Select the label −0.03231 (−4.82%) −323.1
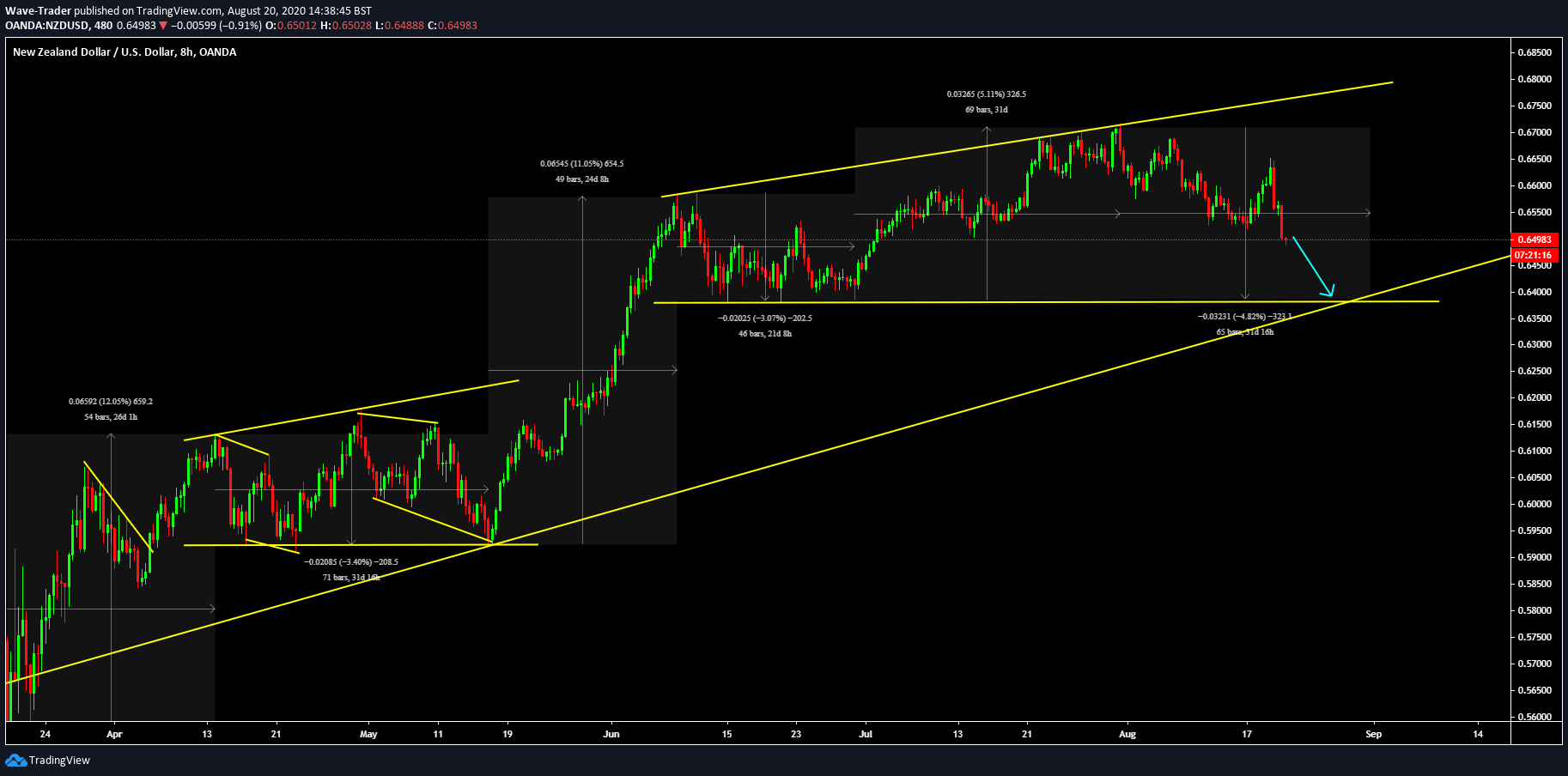The image size is (1568, 776). 1245,317
